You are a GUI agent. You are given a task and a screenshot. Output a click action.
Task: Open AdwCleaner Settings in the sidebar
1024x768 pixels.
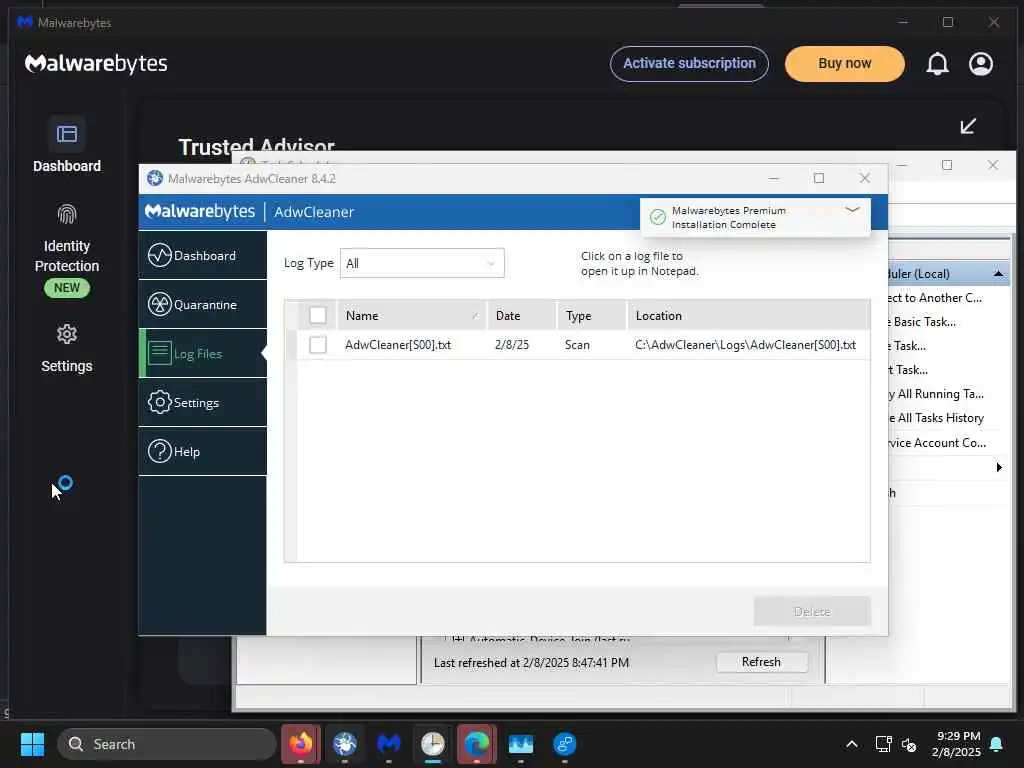(x=202, y=402)
